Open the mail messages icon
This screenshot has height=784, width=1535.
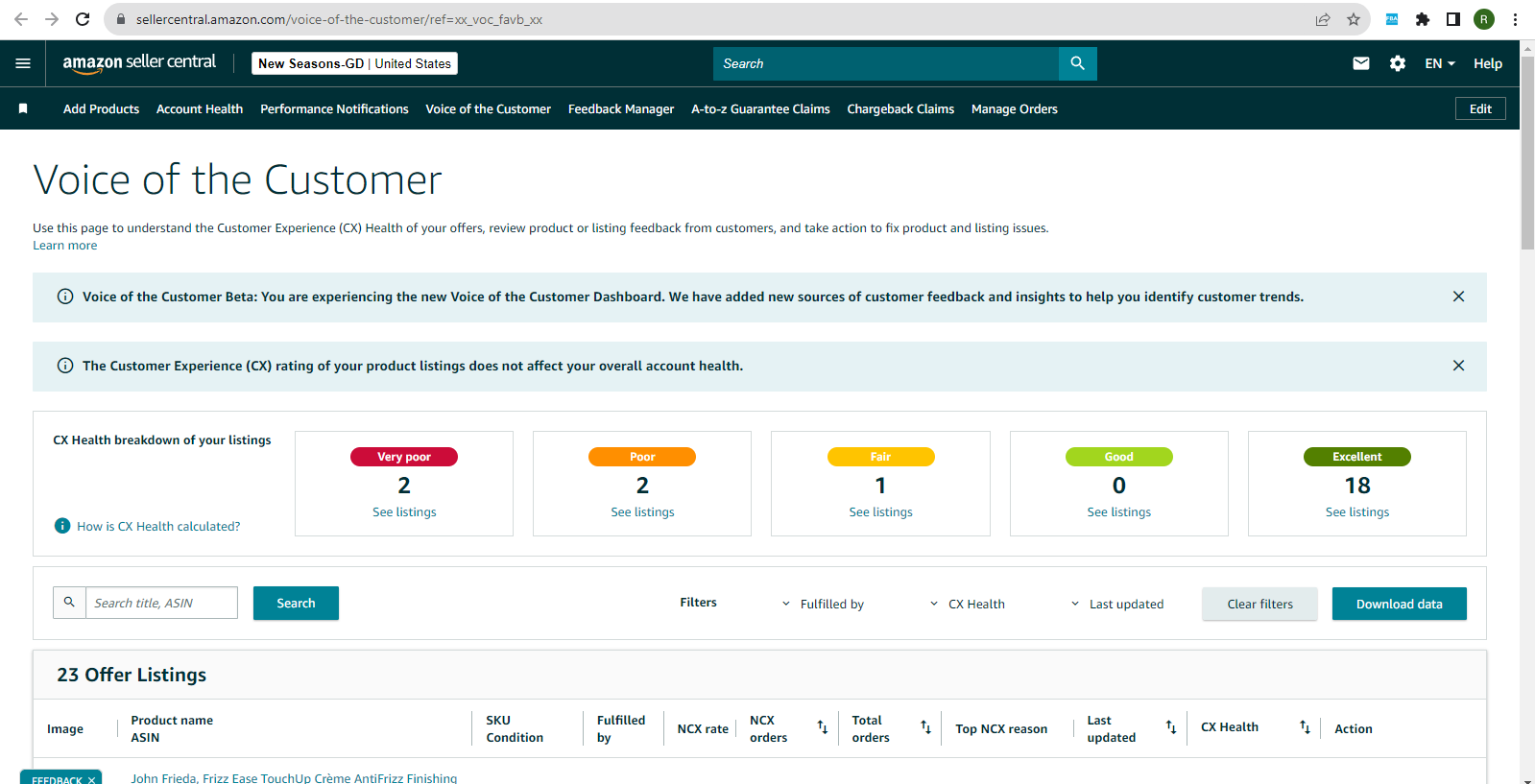click(x=1360, y=63)
